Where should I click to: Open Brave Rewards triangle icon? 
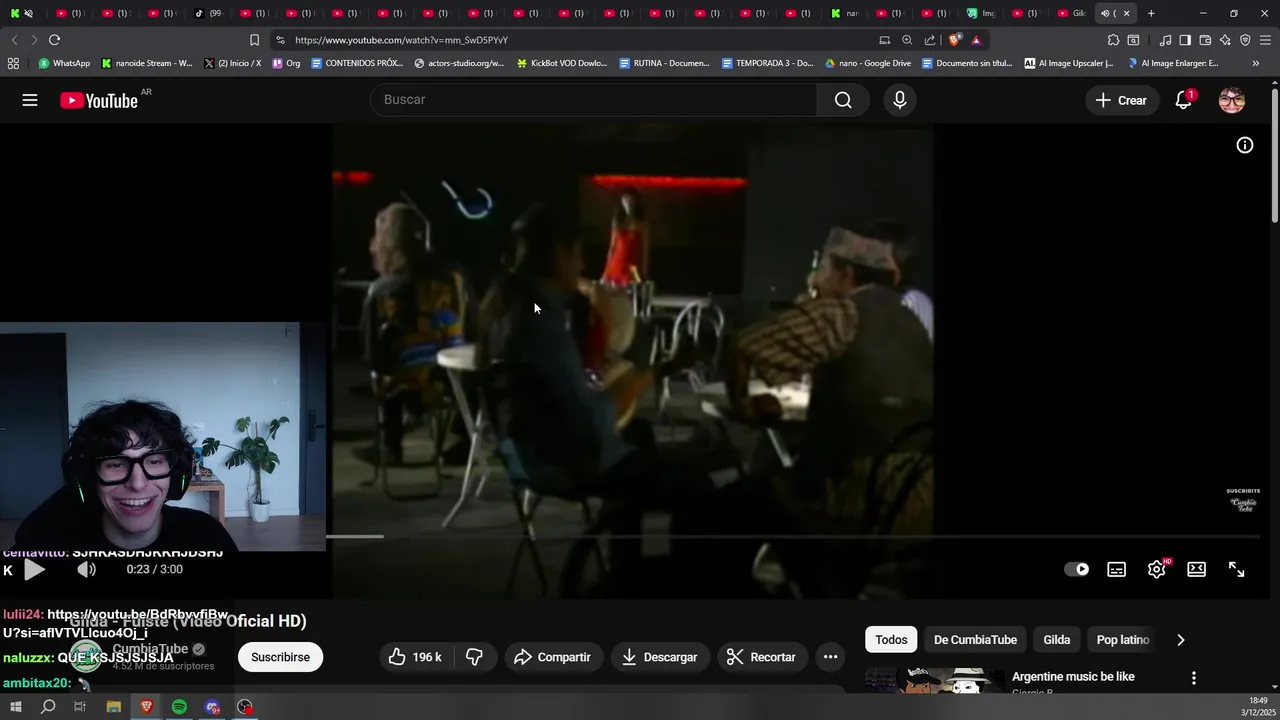pos(976,40)
